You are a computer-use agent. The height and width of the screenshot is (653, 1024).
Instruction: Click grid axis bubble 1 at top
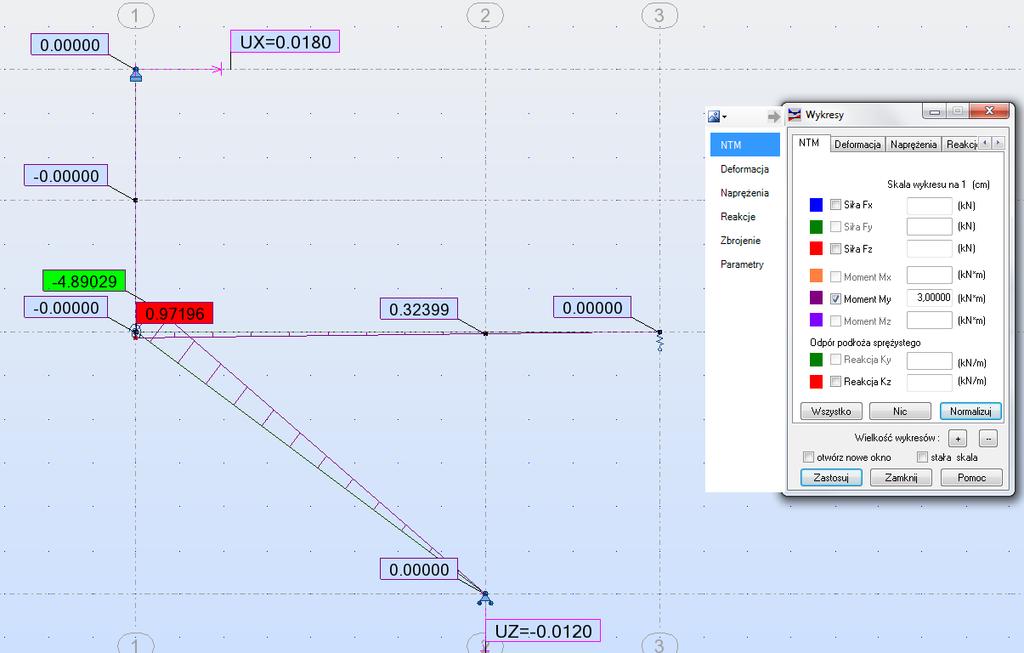pos(136,15)
